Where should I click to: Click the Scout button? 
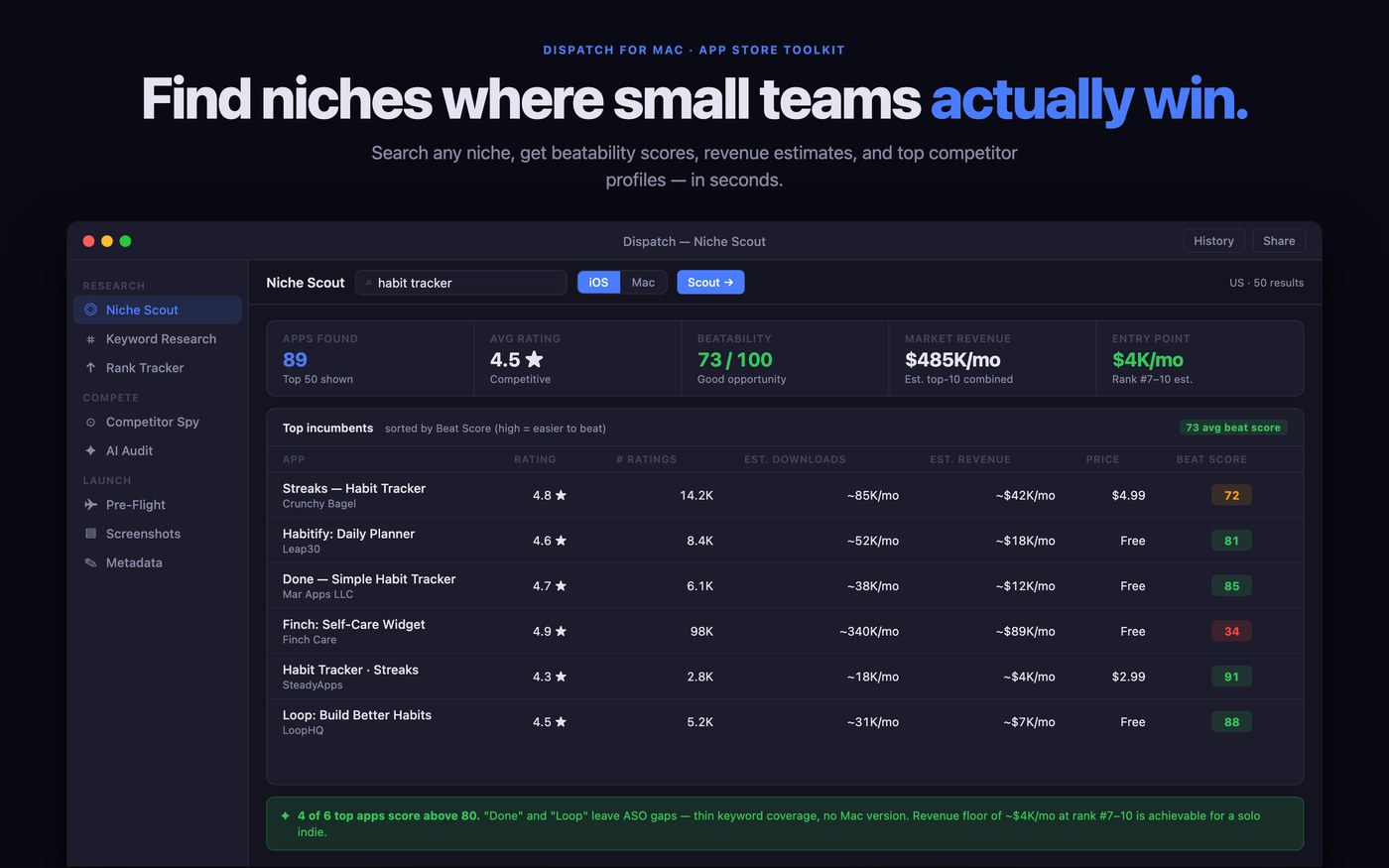click(x=710, y=283)
